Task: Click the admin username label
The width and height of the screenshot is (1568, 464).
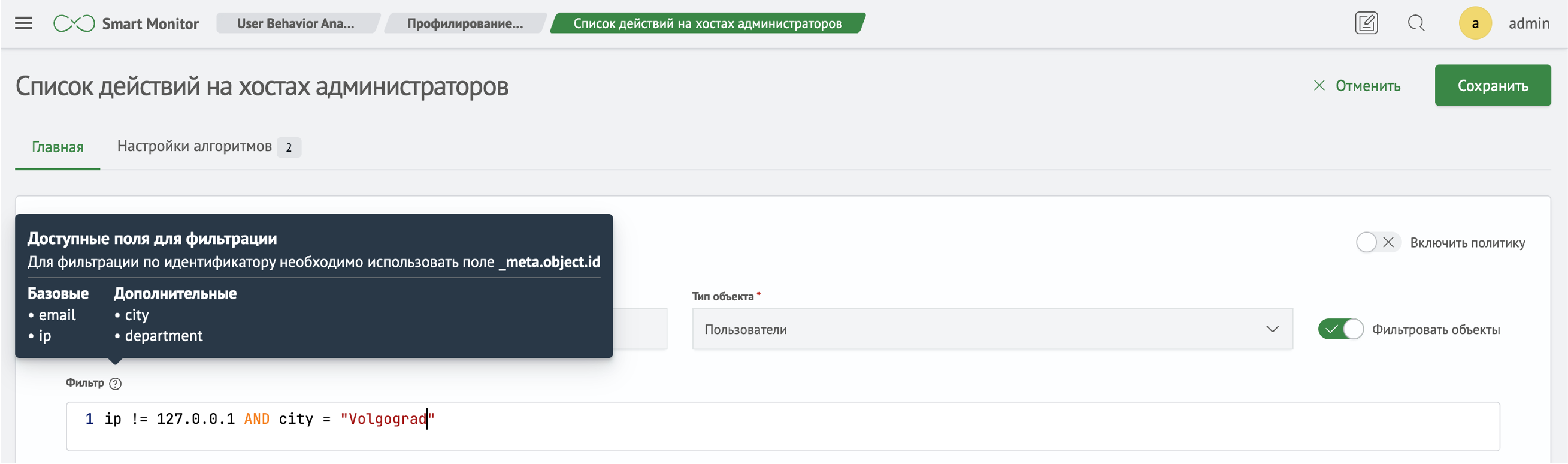Action: click(x=1528, y=23)
